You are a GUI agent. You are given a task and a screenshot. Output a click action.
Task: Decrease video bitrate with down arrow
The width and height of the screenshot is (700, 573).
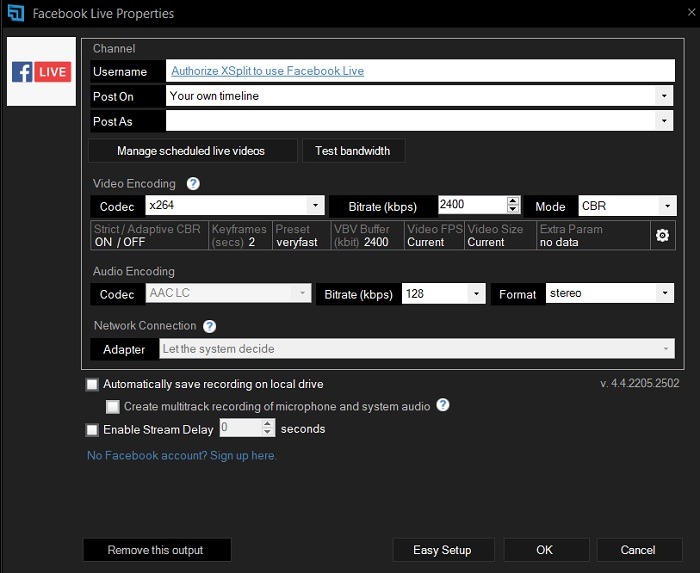(513, 209)
